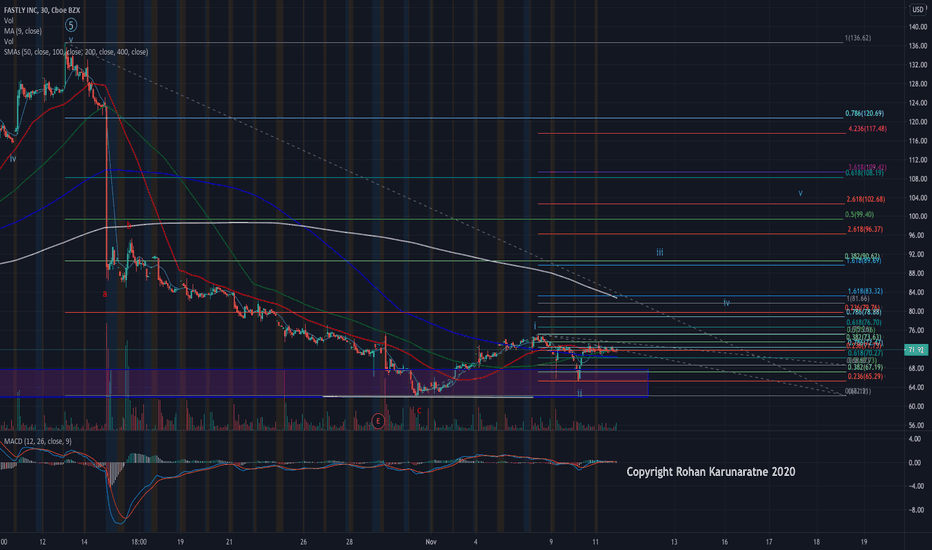Click the 1(81.66) Fibonacci label
Viewport: 932px width, 550px height.
click(858, 298)
